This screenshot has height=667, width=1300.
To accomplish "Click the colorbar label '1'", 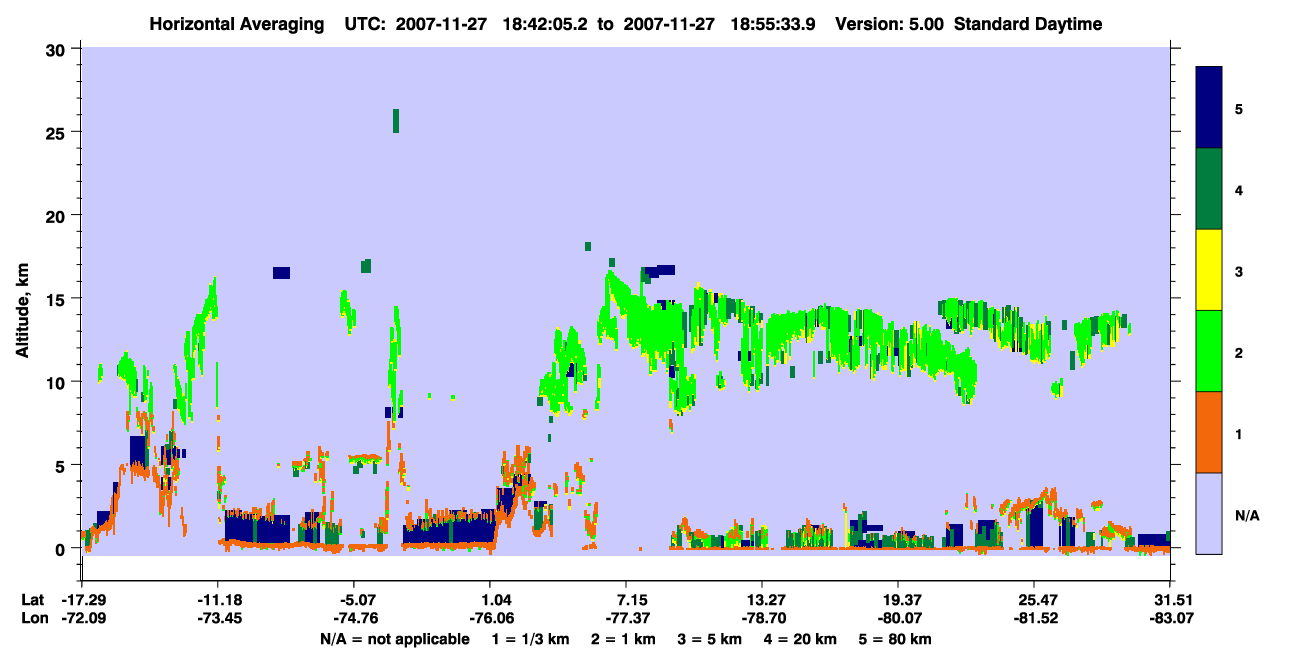I will [1239, 433].
